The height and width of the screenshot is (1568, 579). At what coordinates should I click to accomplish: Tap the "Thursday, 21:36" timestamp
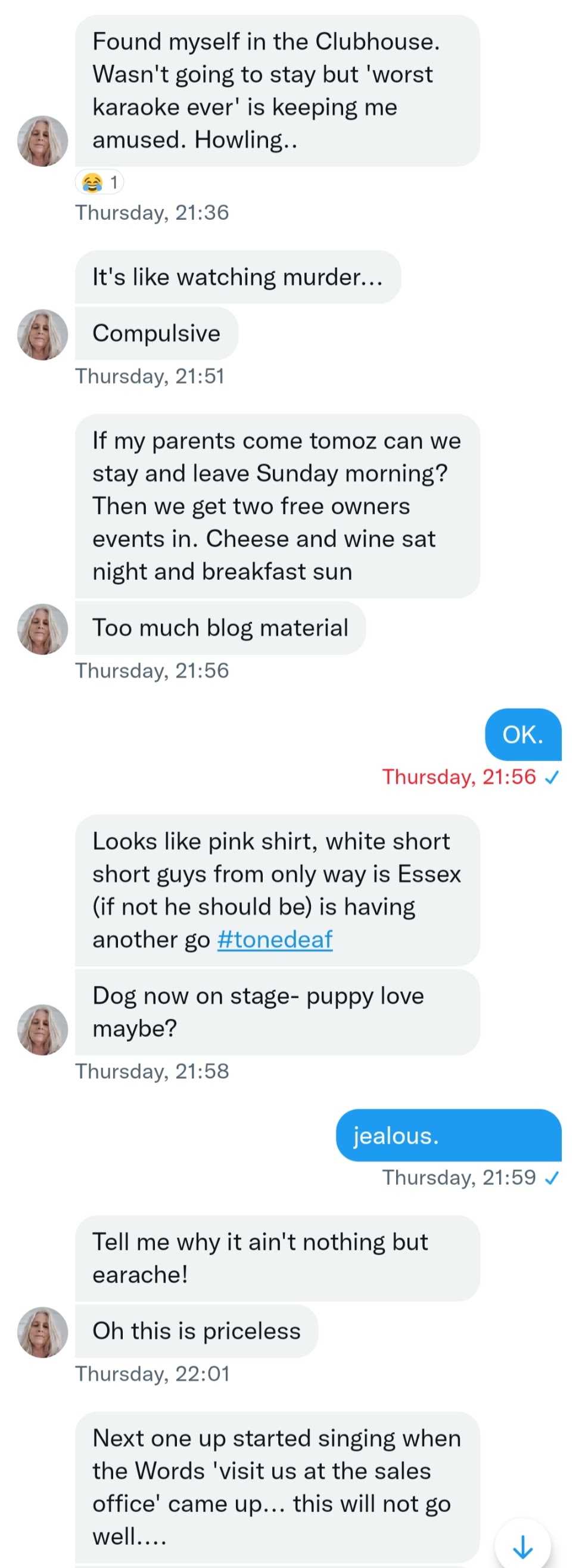tap(152, 212)
